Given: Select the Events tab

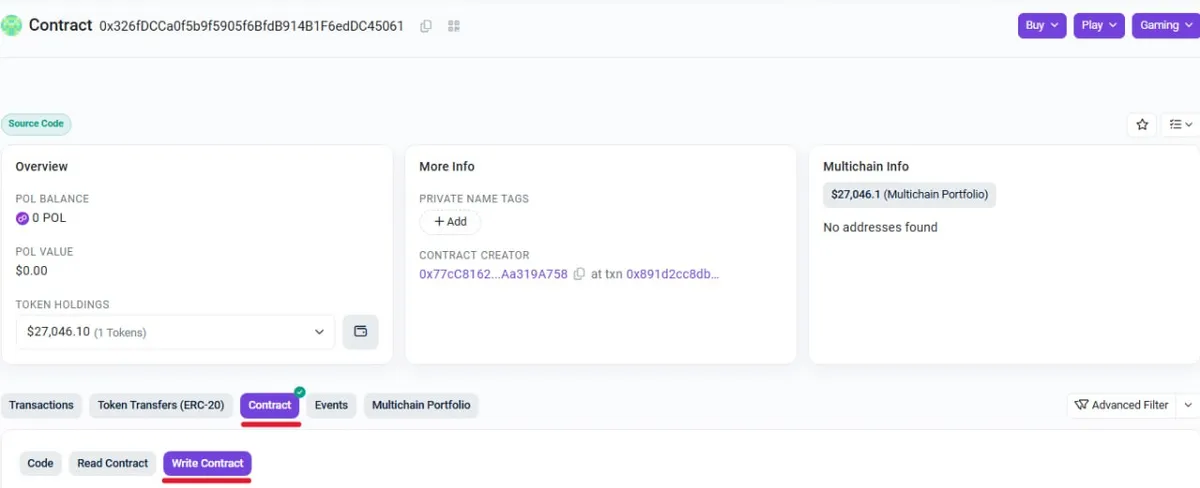Looking at the screenshot, I should click(x=331, y=405).
